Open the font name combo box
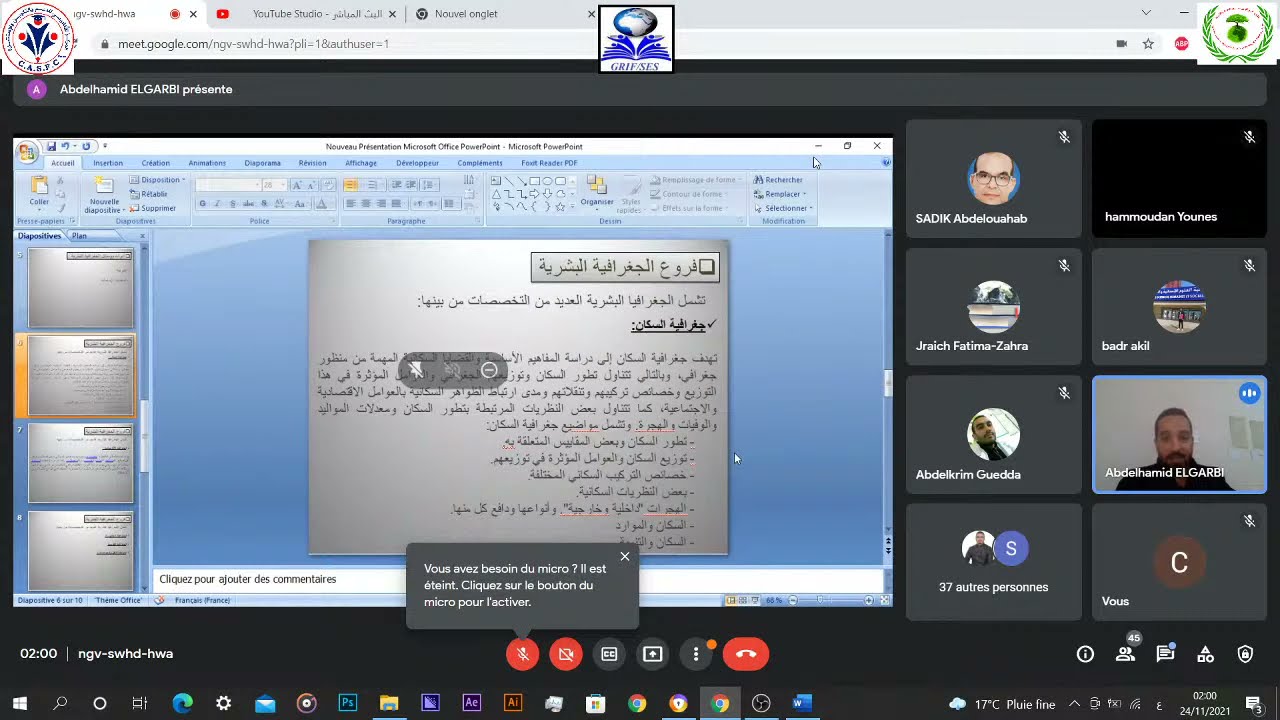Screen dimensions: 1280x720 coord(227,185)
